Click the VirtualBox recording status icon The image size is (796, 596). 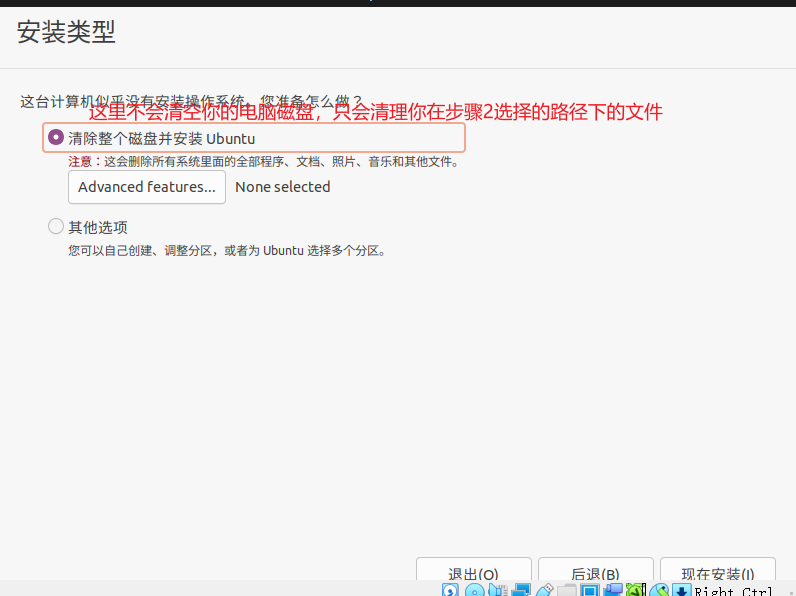pyautogui.click(x=613, y=590)
